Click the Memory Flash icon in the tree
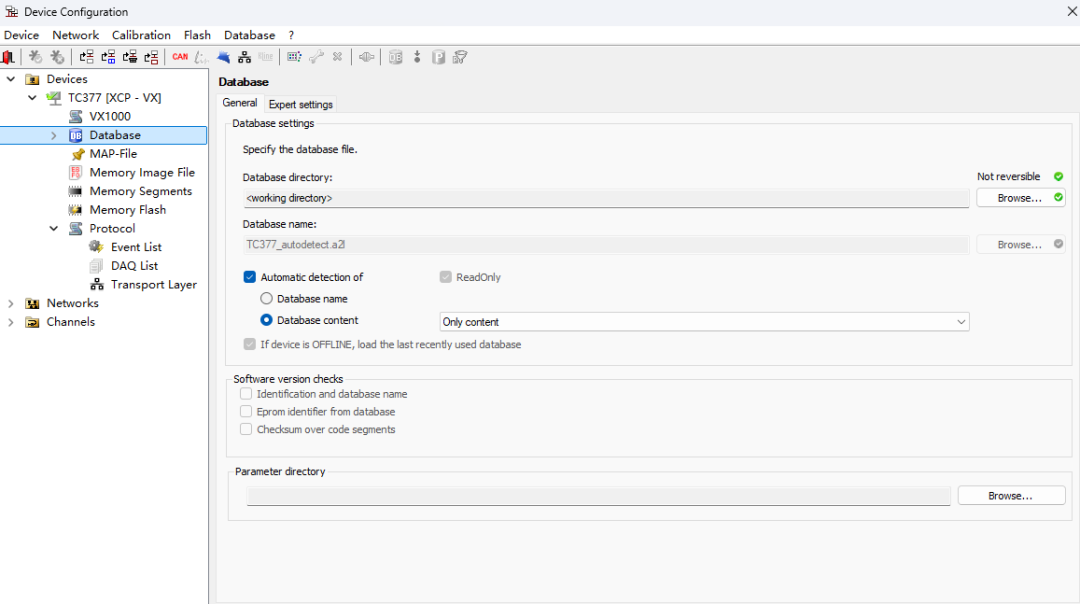Screen dimensions: 1080x604 pos(75,210)
